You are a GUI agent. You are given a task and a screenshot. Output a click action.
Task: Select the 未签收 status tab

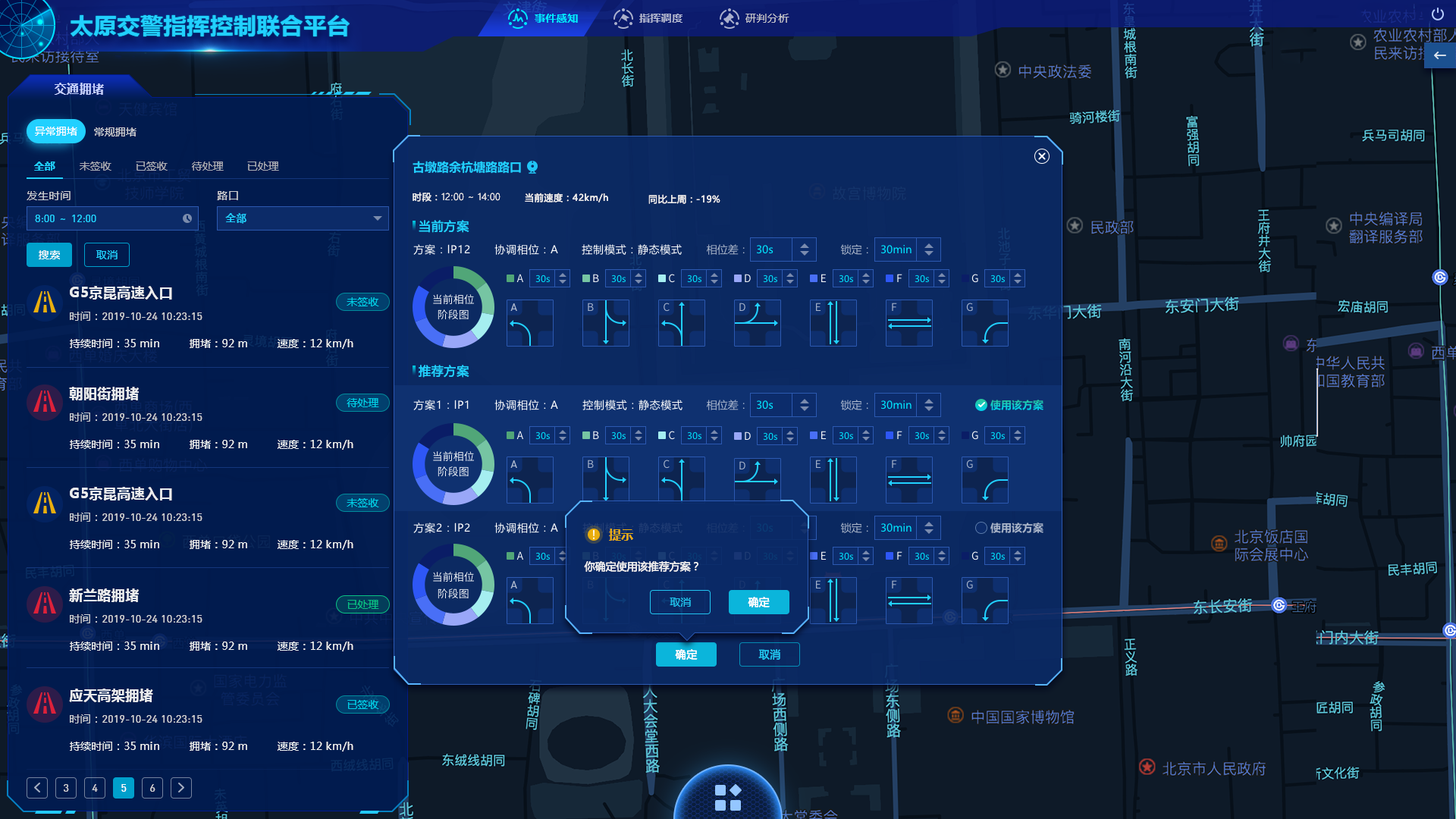[96, 166]
